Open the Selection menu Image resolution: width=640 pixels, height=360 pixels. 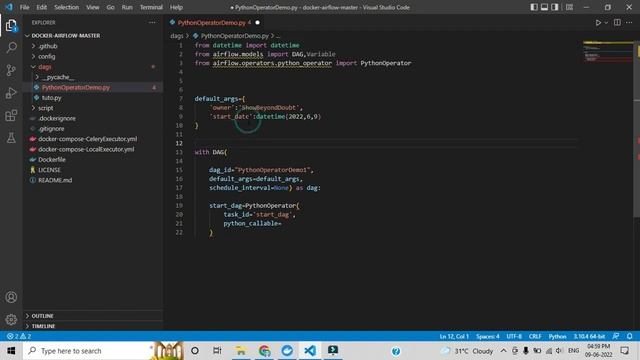67,7
